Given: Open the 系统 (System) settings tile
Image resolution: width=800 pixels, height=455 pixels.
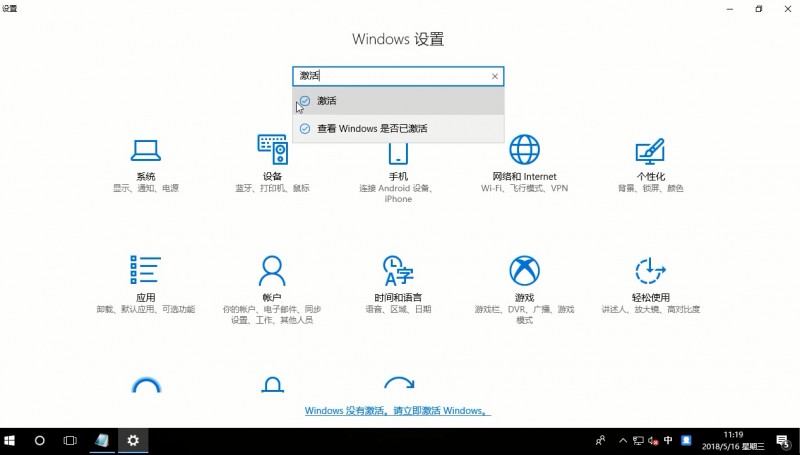Looking at the screenshot, I should [145, 166].
